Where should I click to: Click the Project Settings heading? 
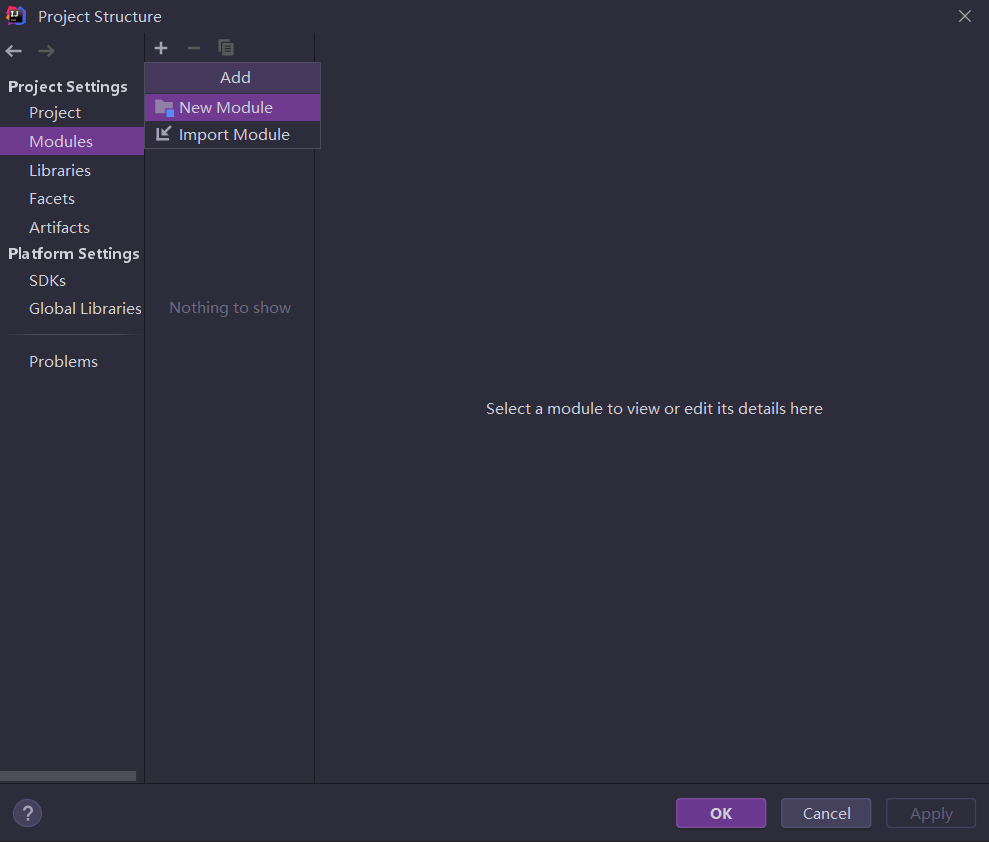[67, 86]
